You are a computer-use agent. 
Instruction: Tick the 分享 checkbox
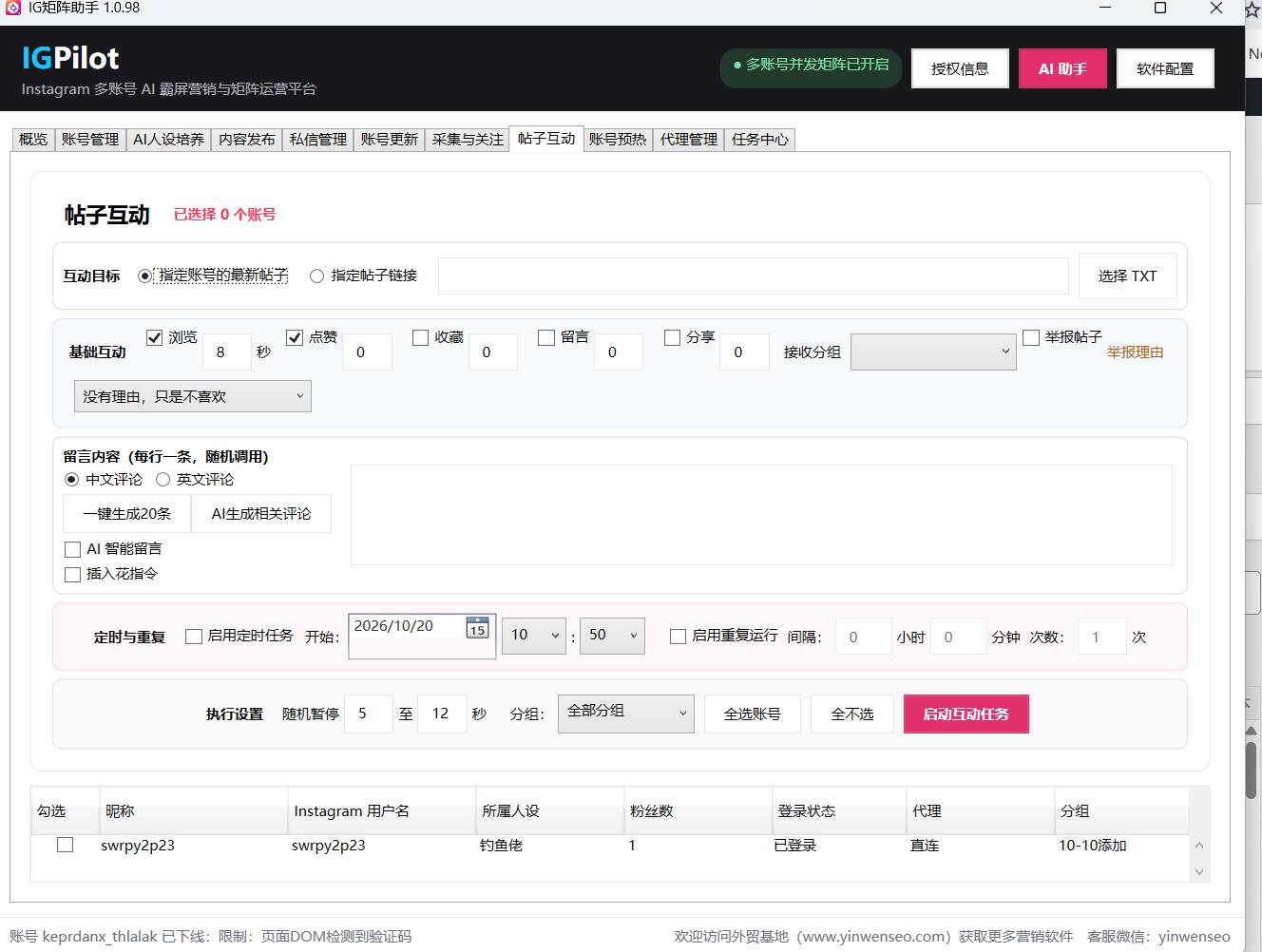pyautogui.click(x=672, y=337)
